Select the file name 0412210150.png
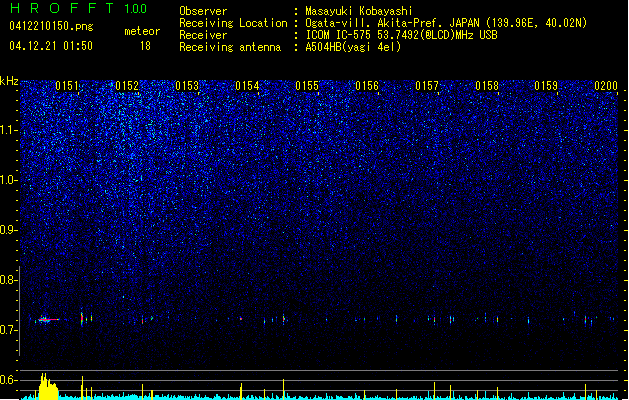Image resolution: width=629 pixels, height=400 pixels. tap(51, 26)
